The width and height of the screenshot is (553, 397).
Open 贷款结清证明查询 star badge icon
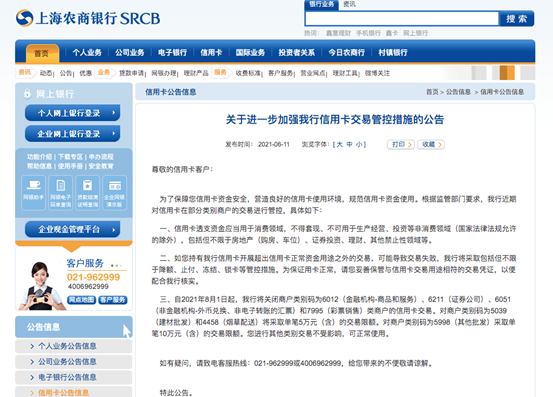tap(87, 193)
